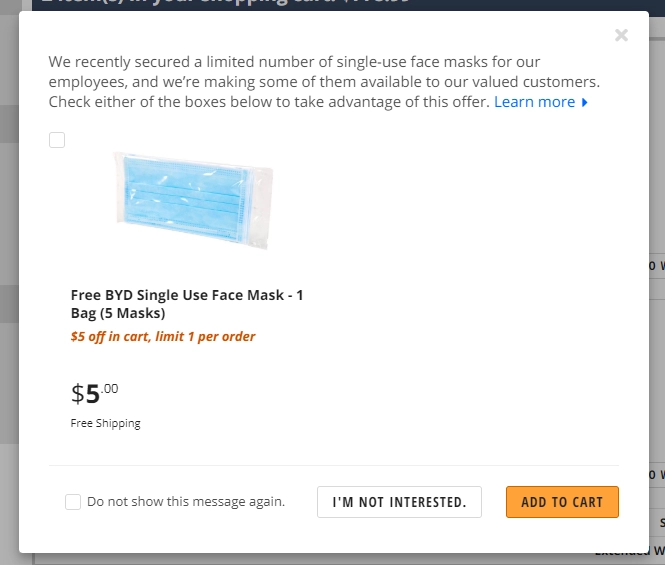Click the blue face mask product image
665x565 pixels.
coord(193,201)
